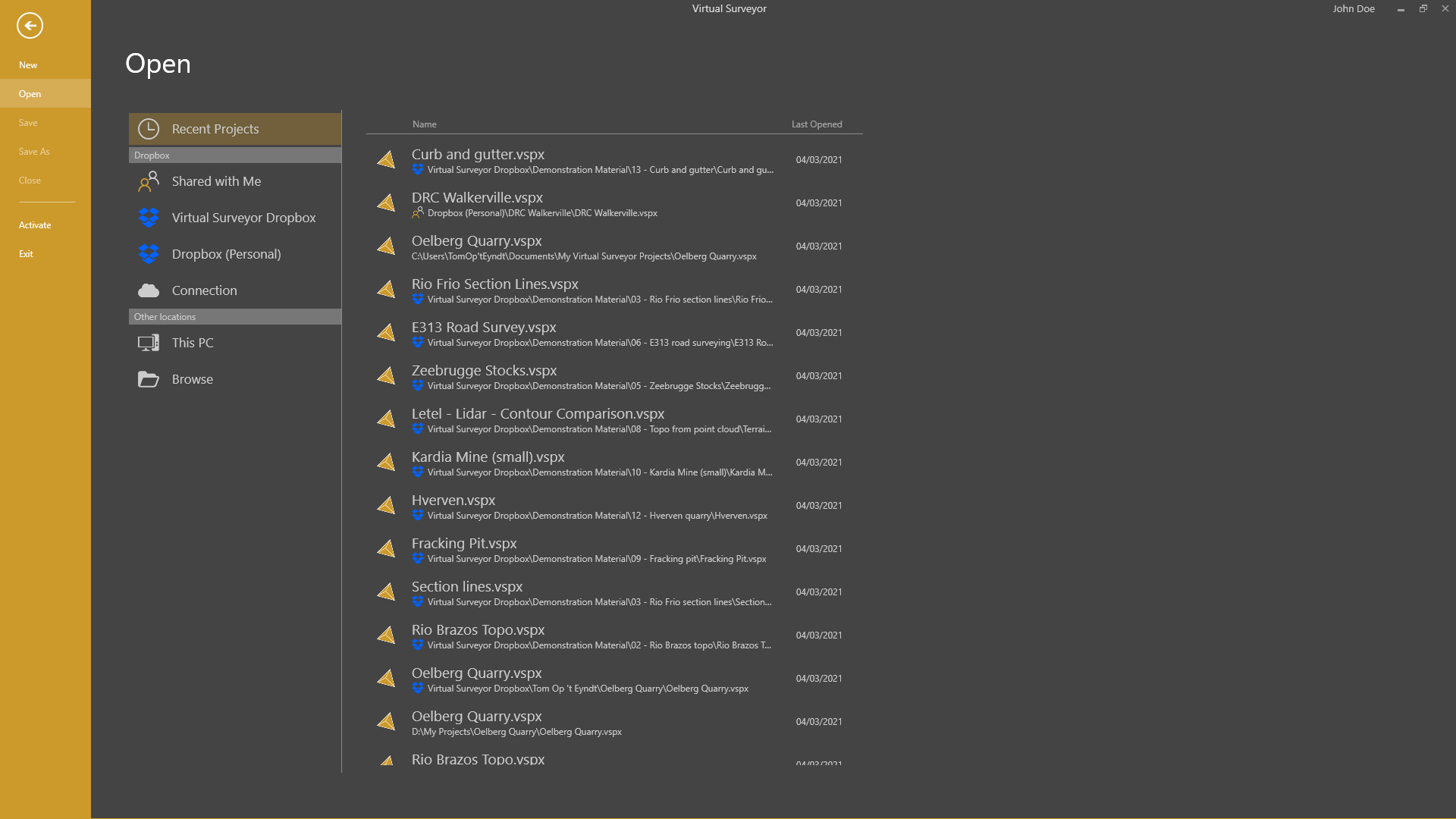The height and width of the screenshot is (819, 1456).
Task: Open Zeebrugge Stocks.vspx from recent list
Action: pyautogui.click(x=484, y=371)
